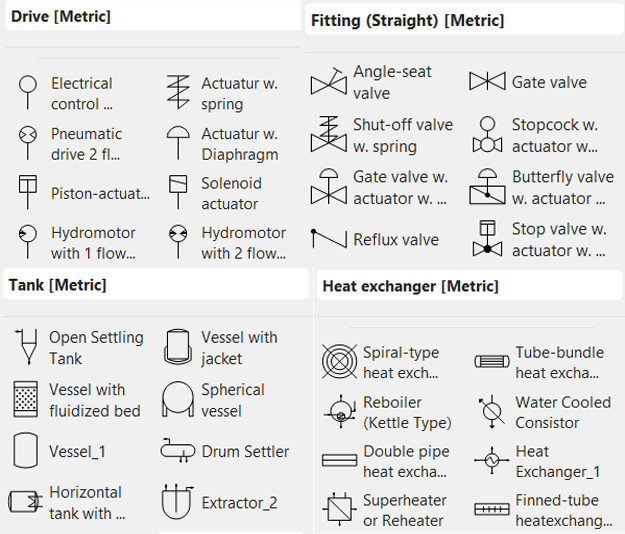Choose the Drum Settler symbol

click(x=178, y=451)
